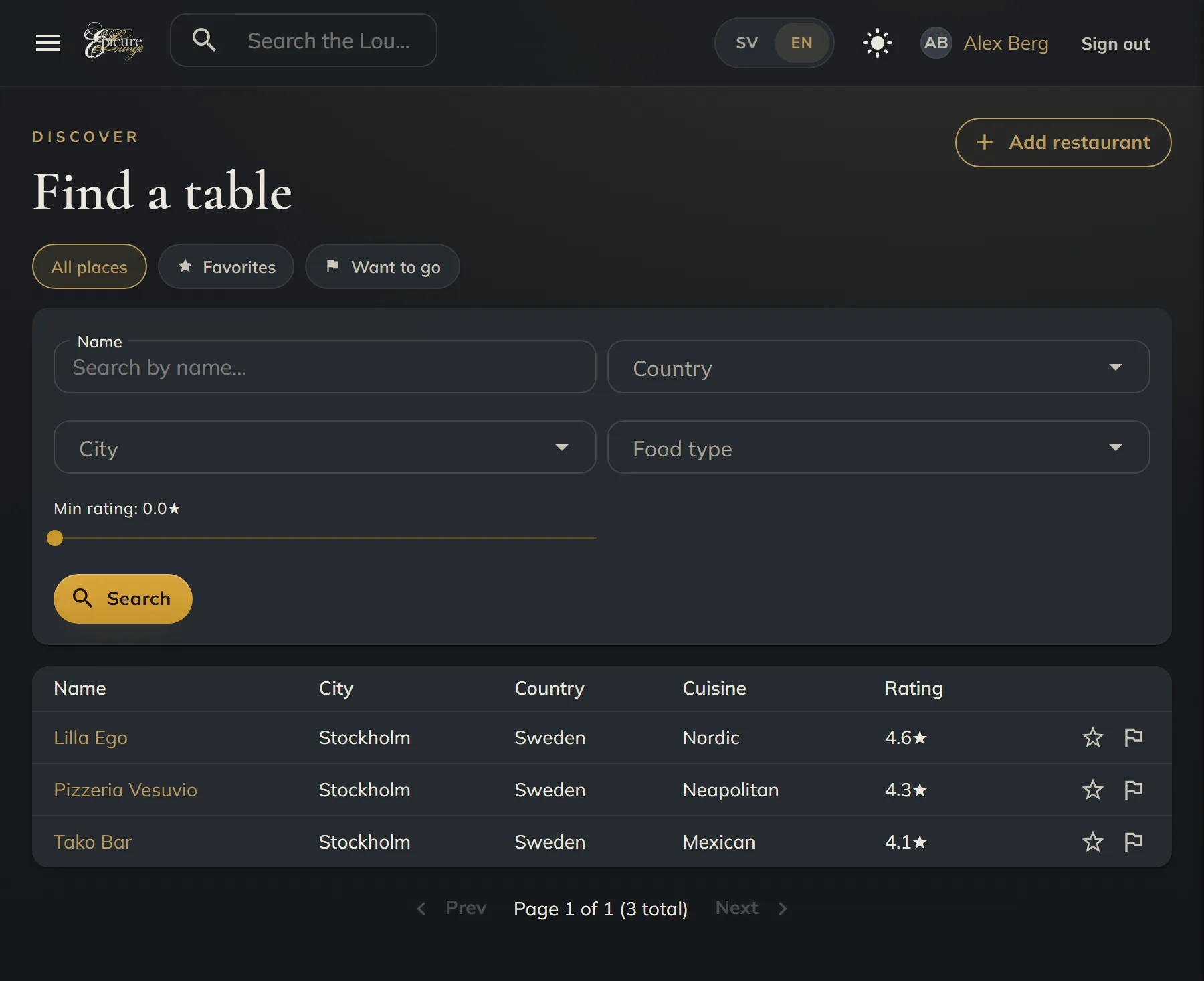Click the magnifier icon in top search

204,40
